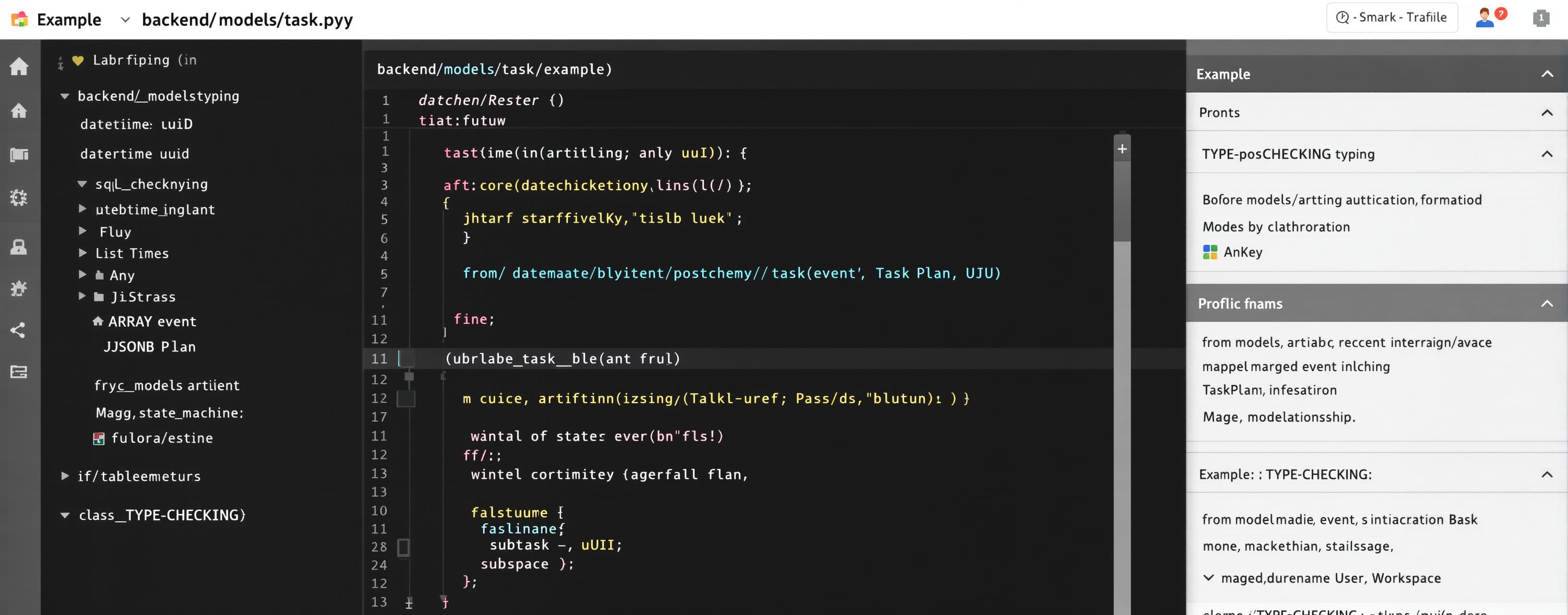The height and width of the screenshot is (615, 1568).
Task: Open the top Home icon in sidebar
Action: coord(19,66)
